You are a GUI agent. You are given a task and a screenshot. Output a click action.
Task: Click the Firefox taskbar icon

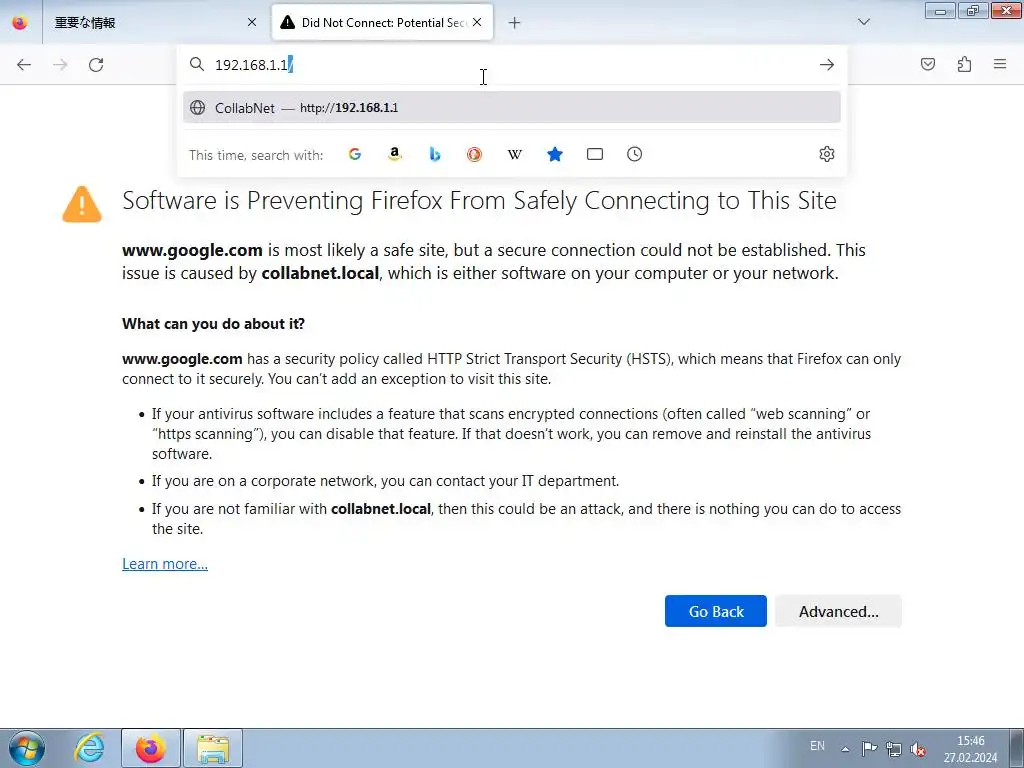pyautogui.click(x=150, y=748)
